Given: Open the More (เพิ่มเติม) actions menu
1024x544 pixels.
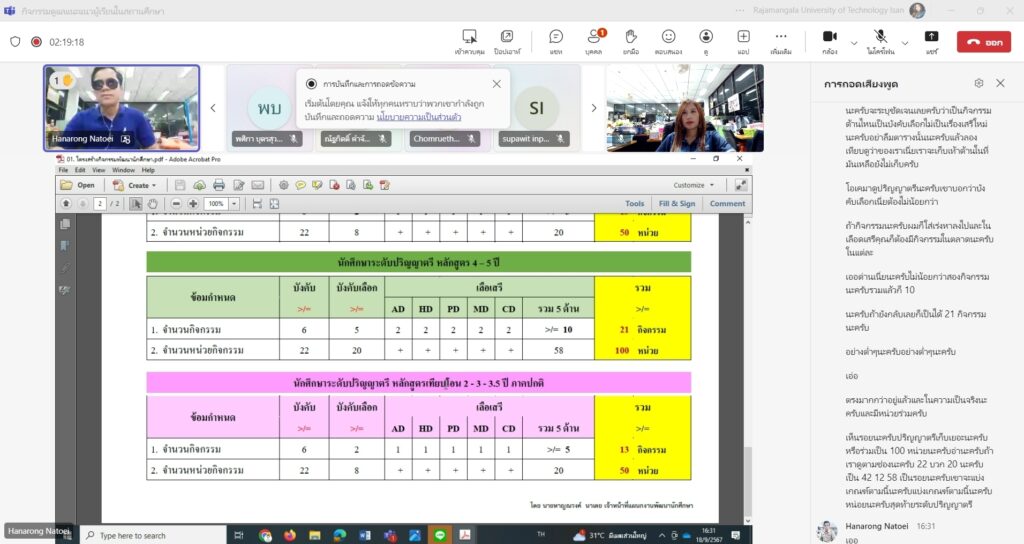Looking at the screenshot, I should point(781,41).
